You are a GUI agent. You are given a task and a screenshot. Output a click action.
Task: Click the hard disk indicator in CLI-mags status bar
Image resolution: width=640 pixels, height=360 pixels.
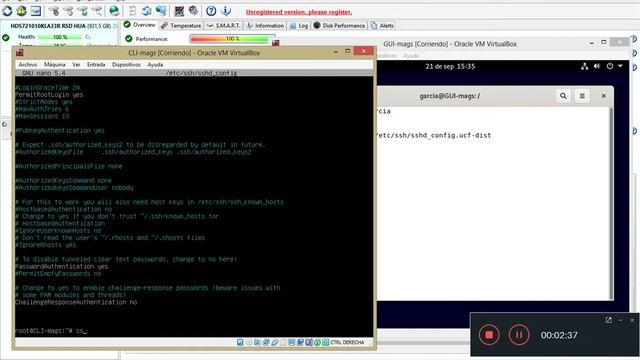point(240,342)
